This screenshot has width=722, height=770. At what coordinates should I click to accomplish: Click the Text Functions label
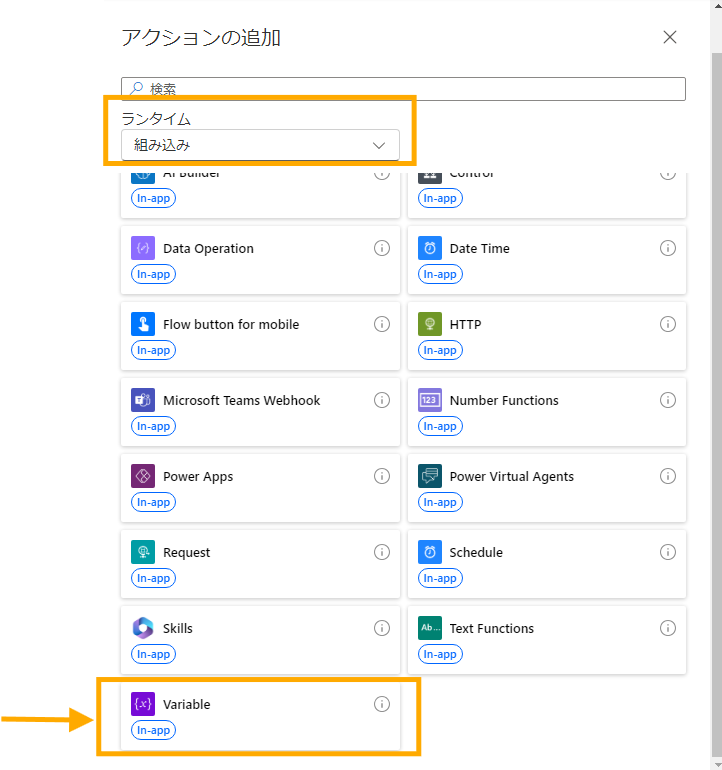pyautogui.click(x=492, y=629)
